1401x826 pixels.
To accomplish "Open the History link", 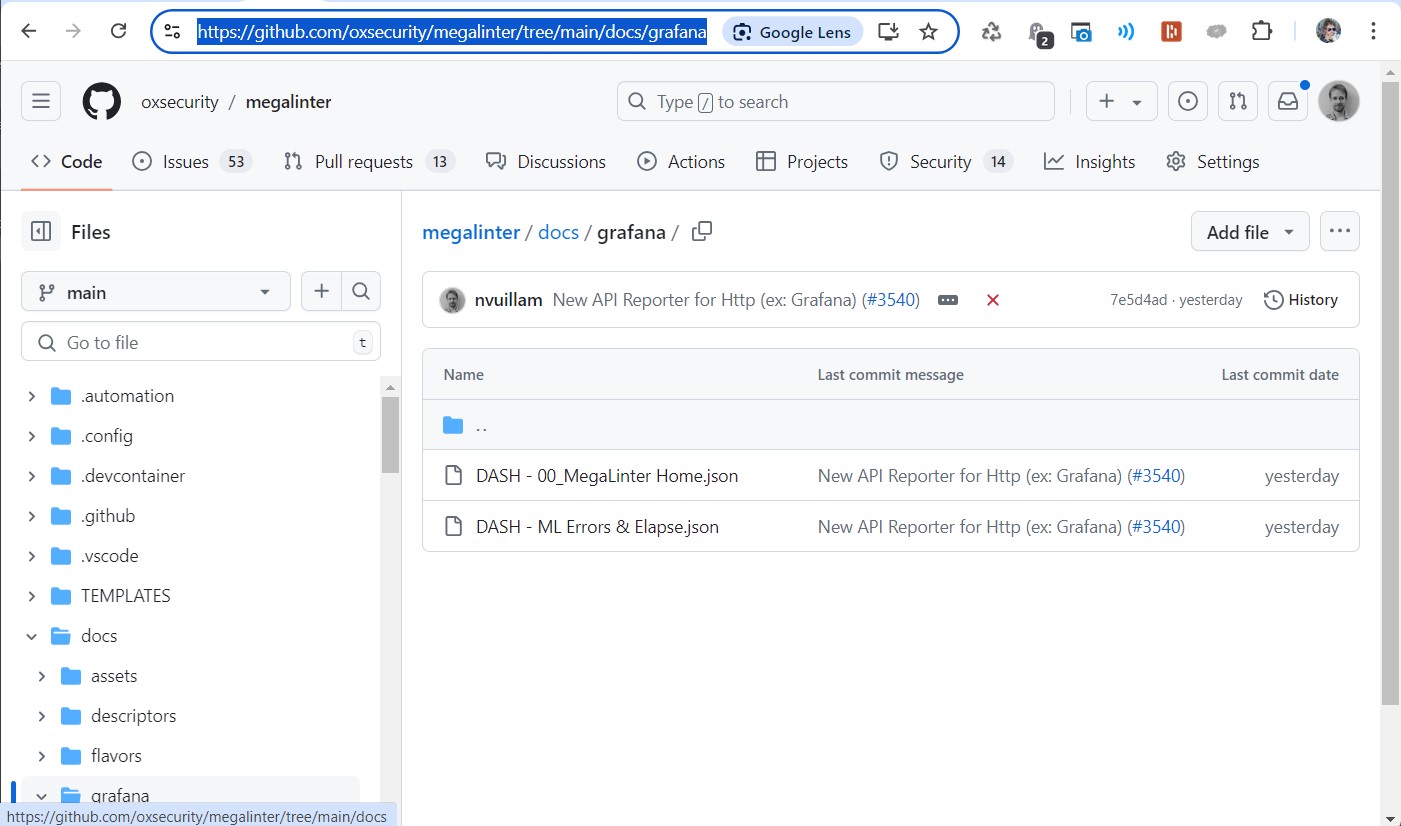I will 1300,300.
